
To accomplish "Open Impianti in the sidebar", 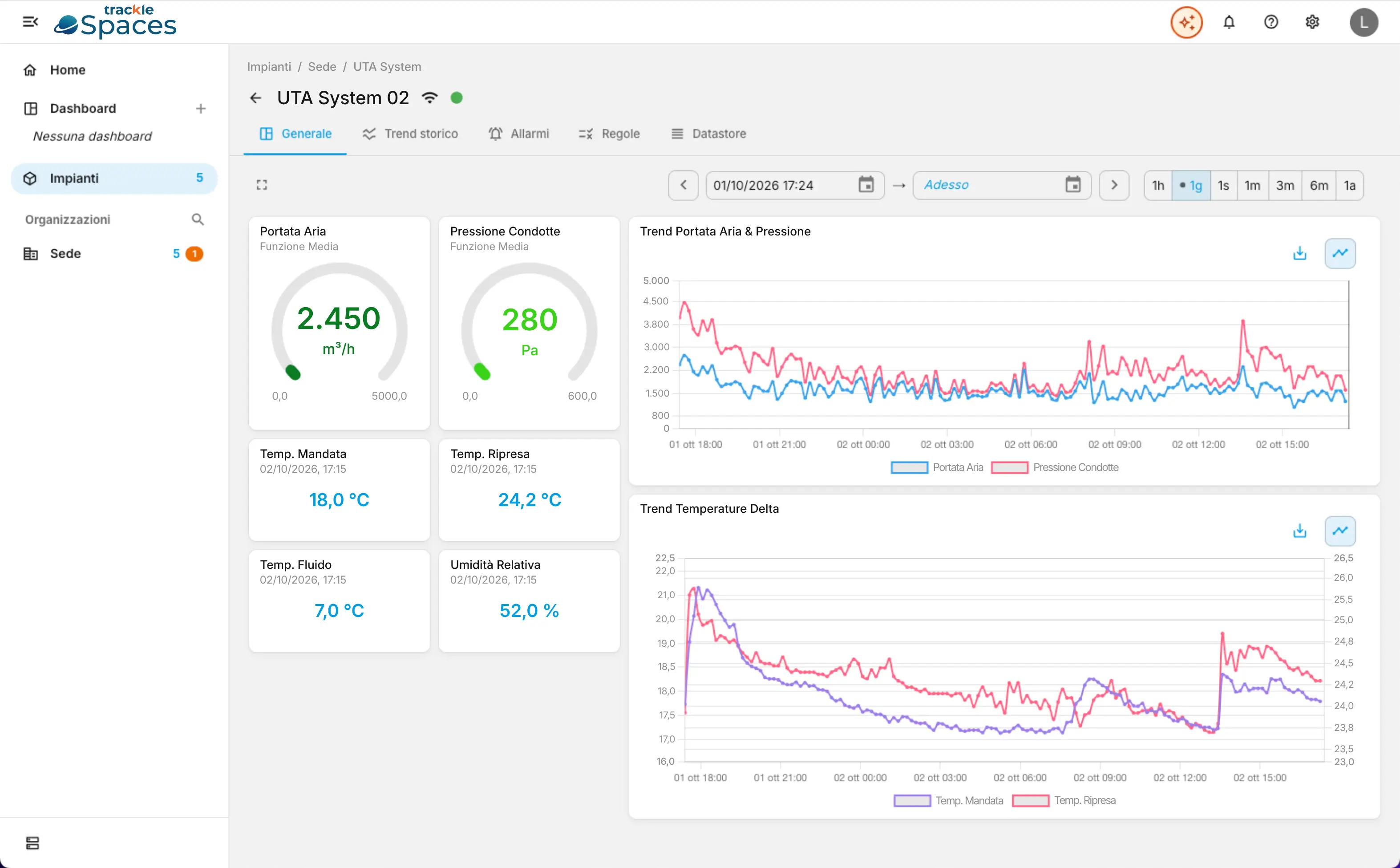I will click(114, 178).
